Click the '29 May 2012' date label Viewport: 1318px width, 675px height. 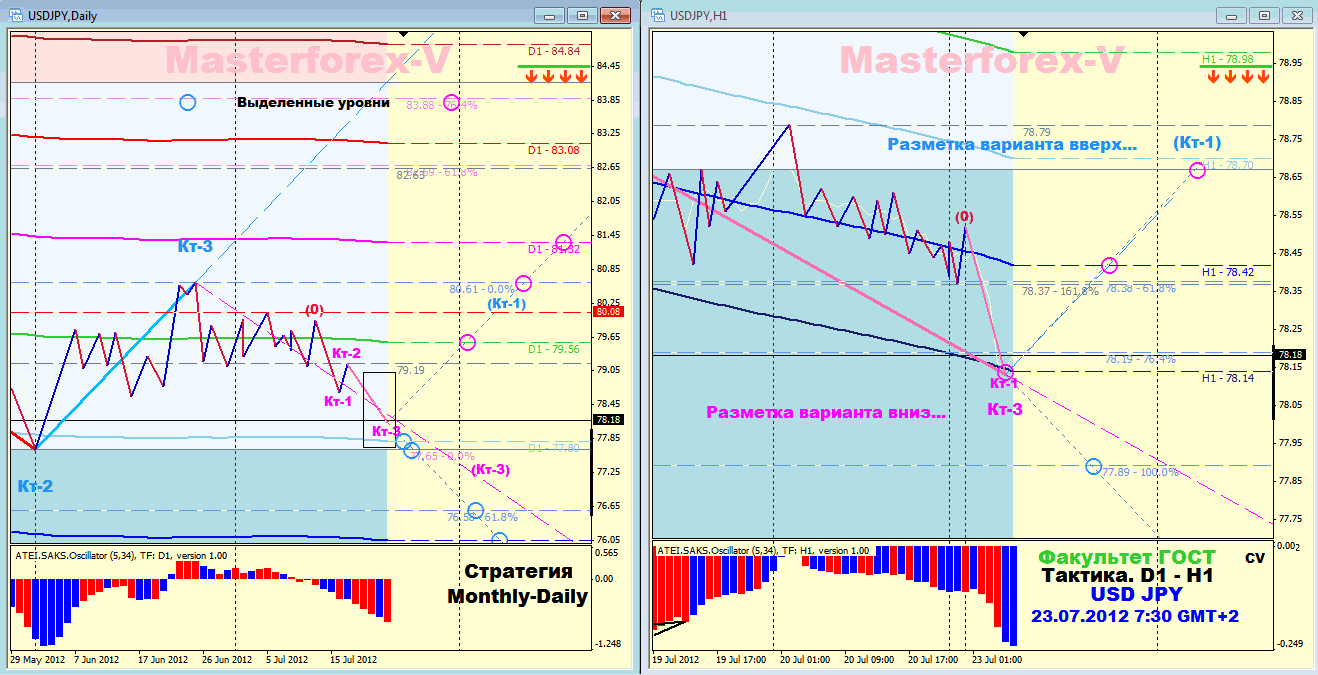(36, 660)
